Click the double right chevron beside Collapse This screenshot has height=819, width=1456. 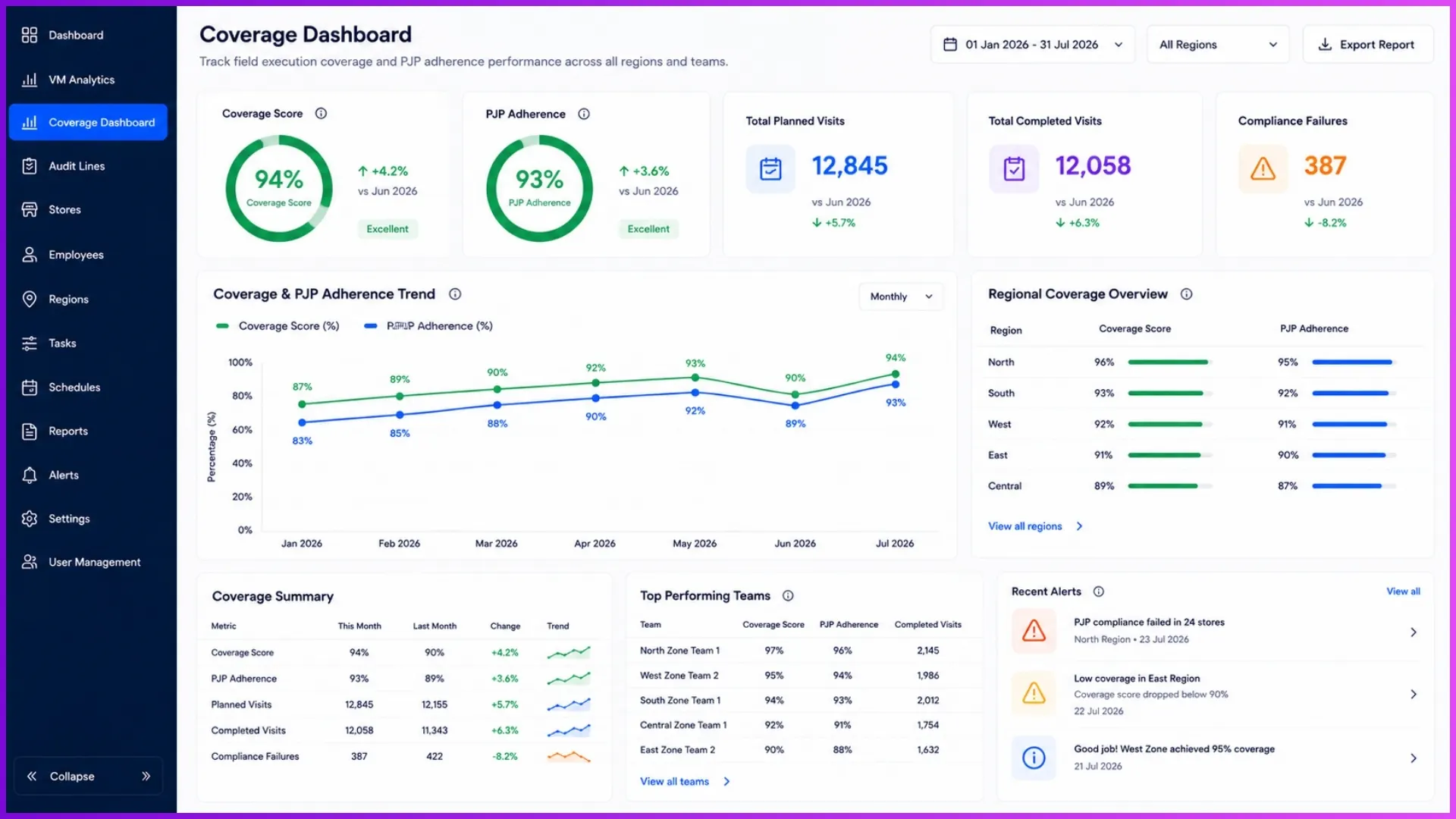pyautogui.click(x=146, y=776)
